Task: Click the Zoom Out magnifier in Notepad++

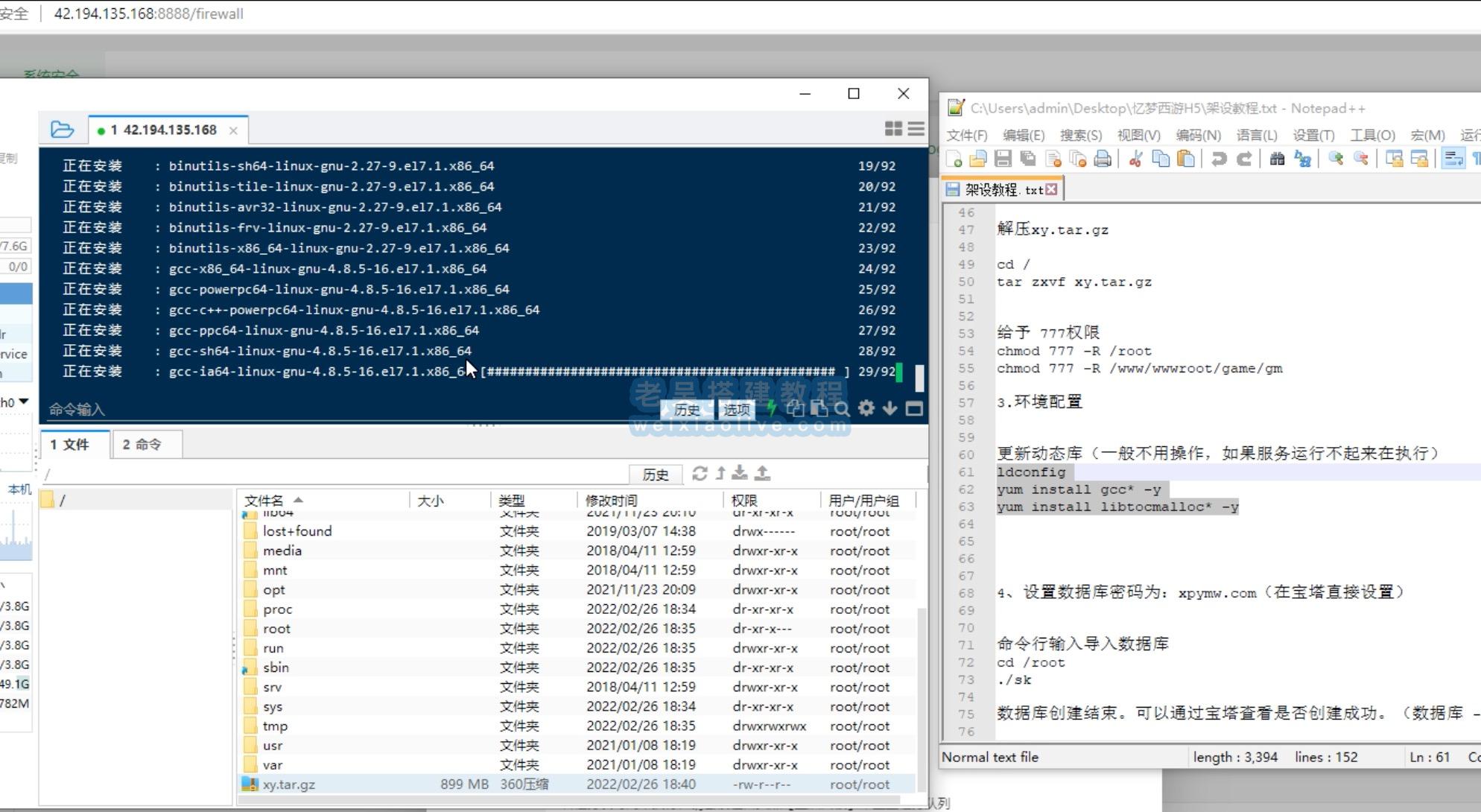Action: 1360,159
